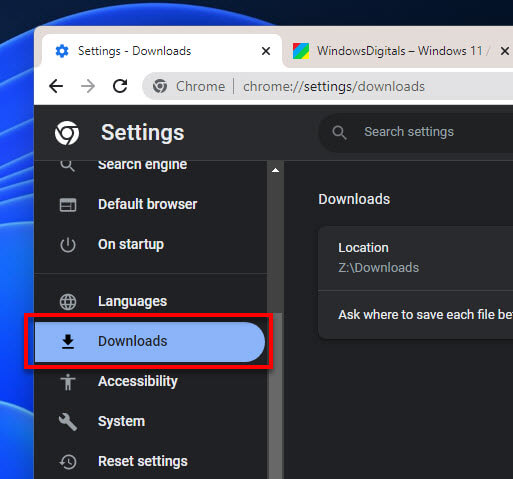Image resolution: width=513 pixels, height=479 pixels.
Task: Click the System wrench icon
Action: click(x=68, y=422)
